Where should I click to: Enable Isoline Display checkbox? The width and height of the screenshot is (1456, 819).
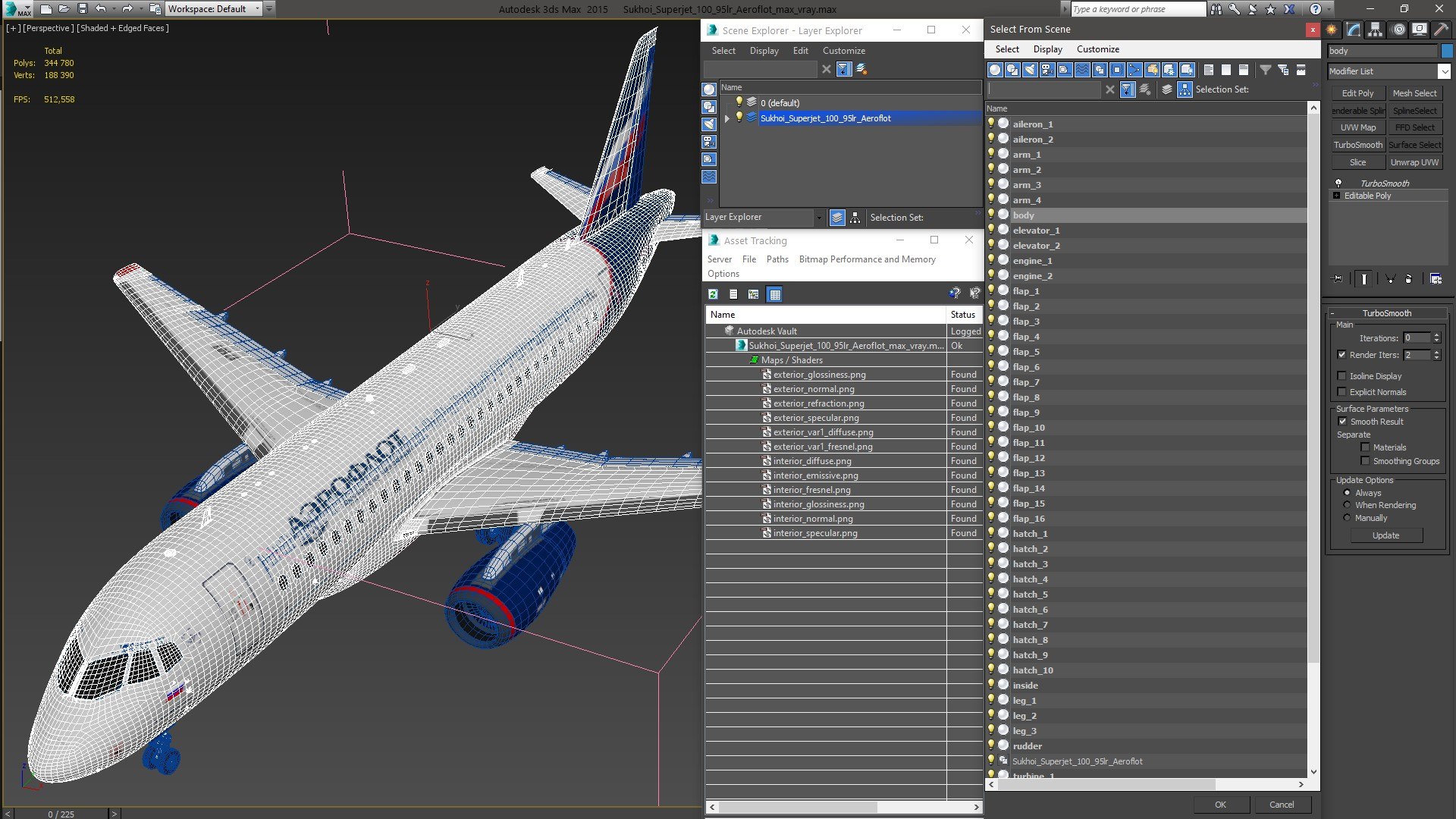(x=1341, y=376)
